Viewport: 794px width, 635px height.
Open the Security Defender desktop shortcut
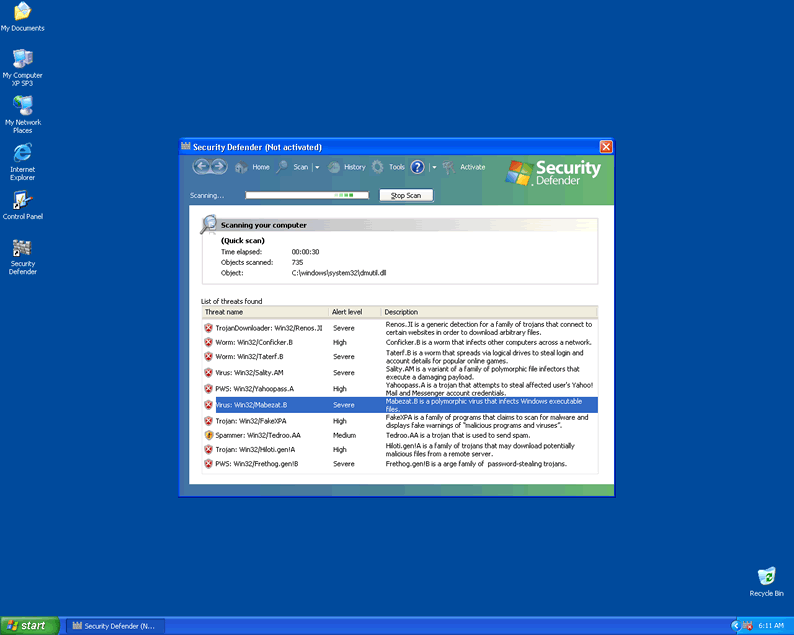point(22,257)
